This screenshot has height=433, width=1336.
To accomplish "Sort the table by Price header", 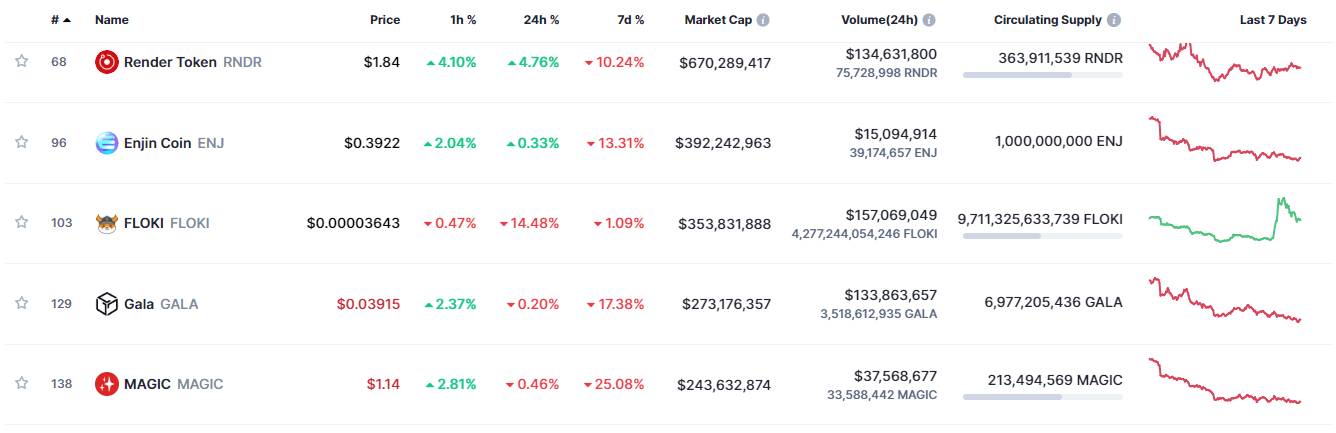I will pyautogui.click(x=385, y=20).
